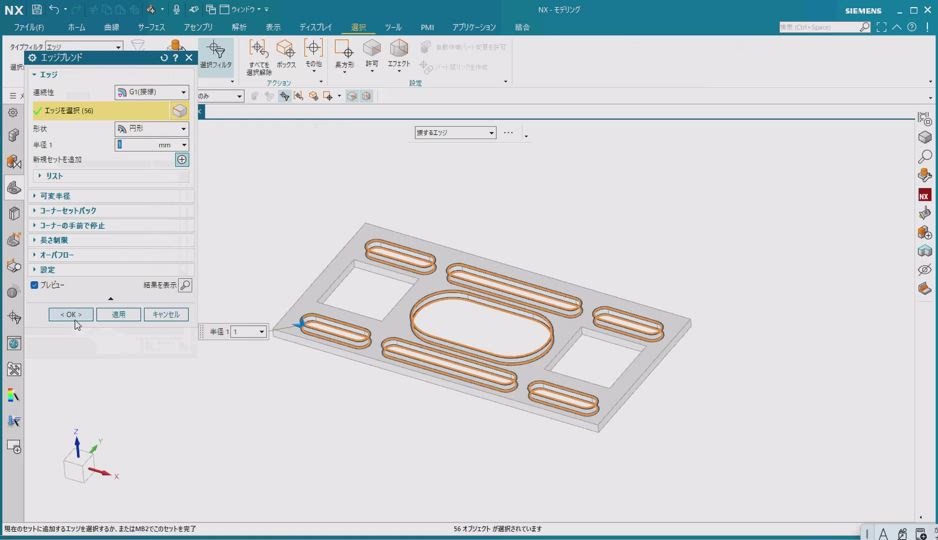Click the eye visibility icon on the right sidebar
This screenshot has width=938, height=540.
[924, 269]
